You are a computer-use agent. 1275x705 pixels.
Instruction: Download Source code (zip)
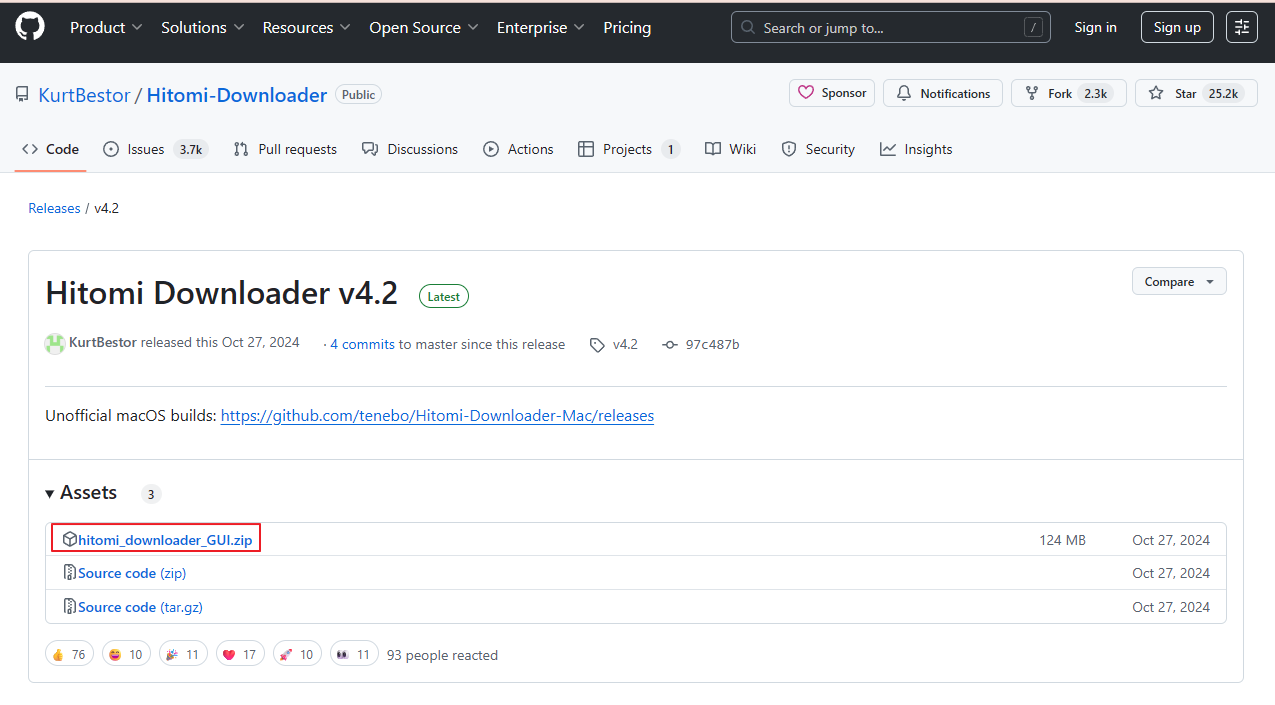132,573
